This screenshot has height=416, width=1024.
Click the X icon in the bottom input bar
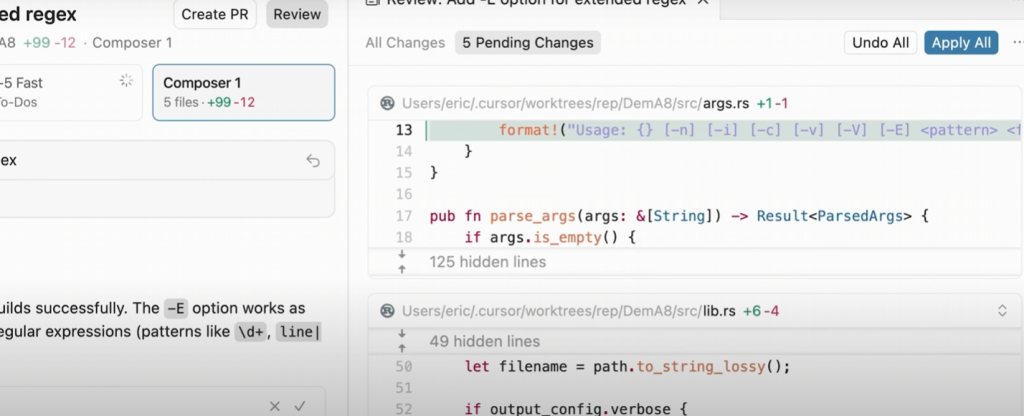pos(275,405)
